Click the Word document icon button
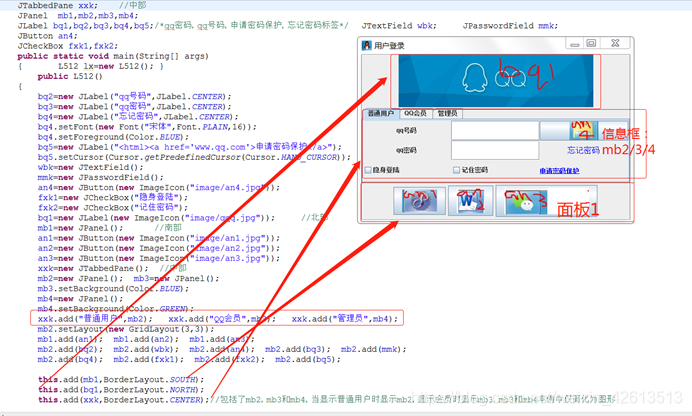 pos(470,201)
